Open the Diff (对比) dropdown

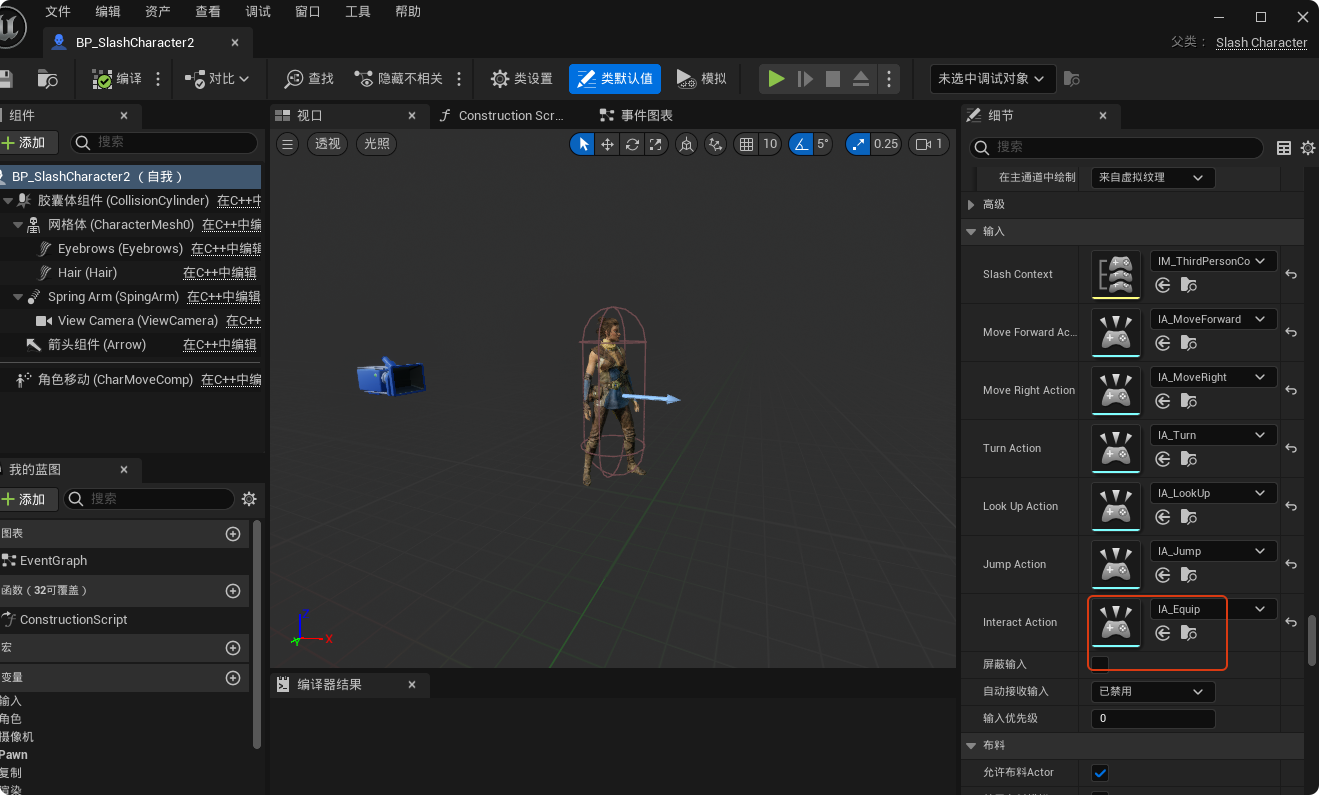(x=217, y=79)
